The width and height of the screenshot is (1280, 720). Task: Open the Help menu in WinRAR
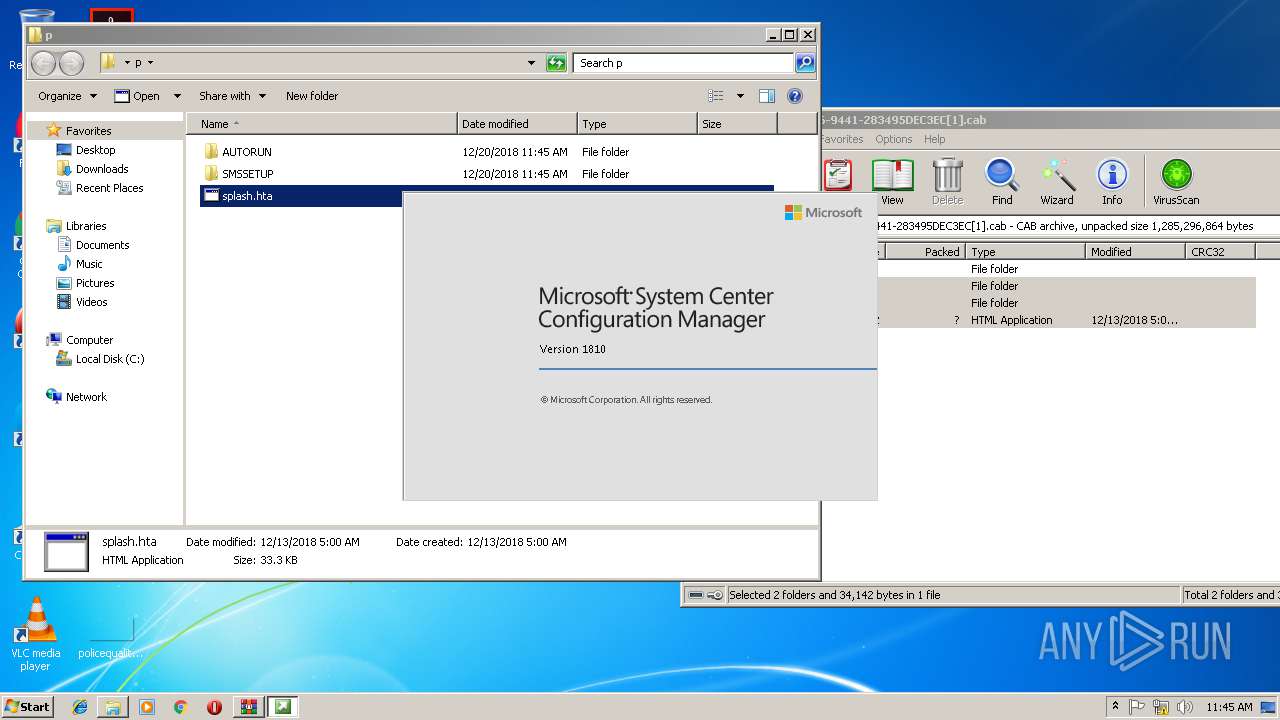(x=934, y=139)
